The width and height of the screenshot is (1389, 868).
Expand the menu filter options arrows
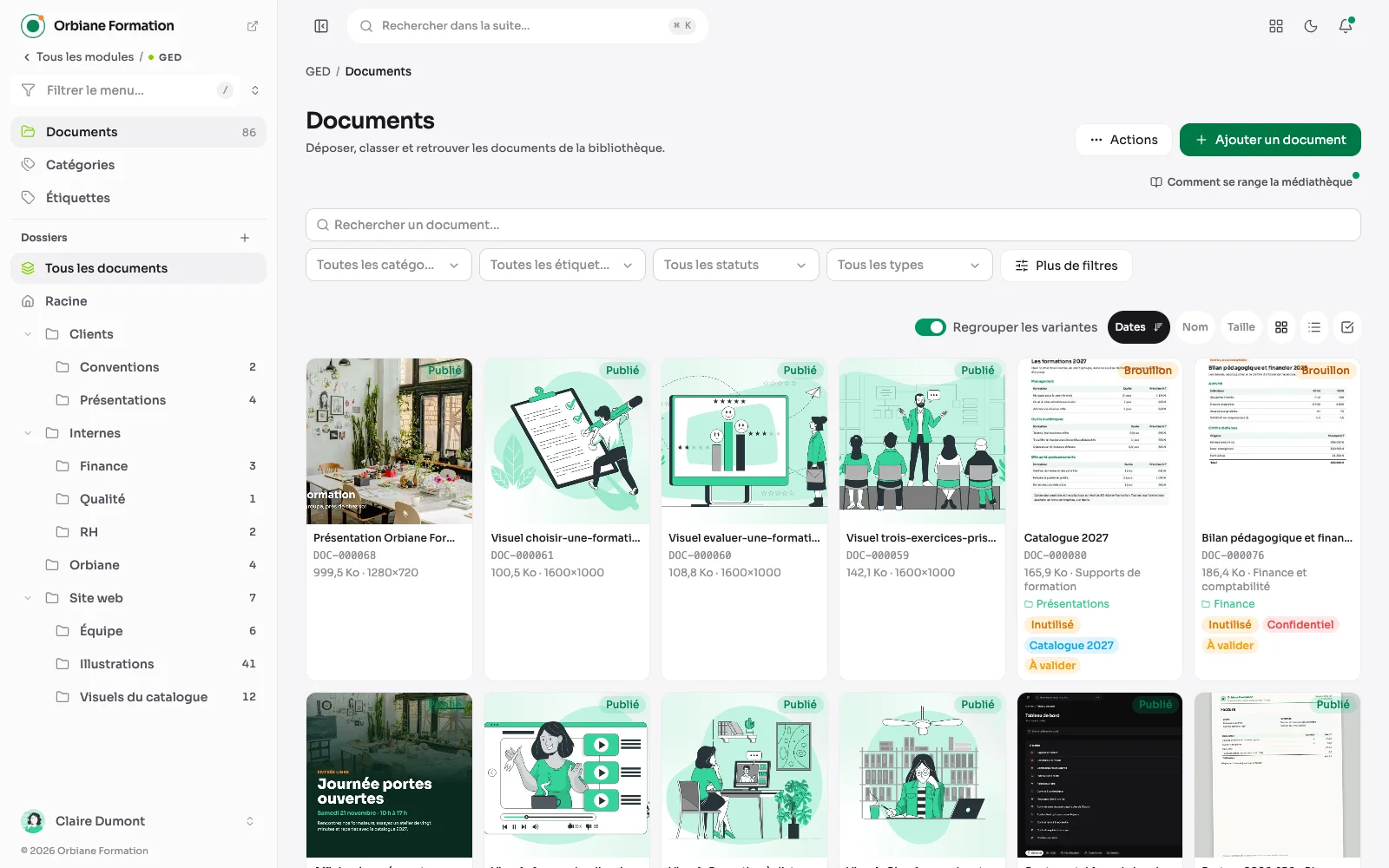(255, 90)
